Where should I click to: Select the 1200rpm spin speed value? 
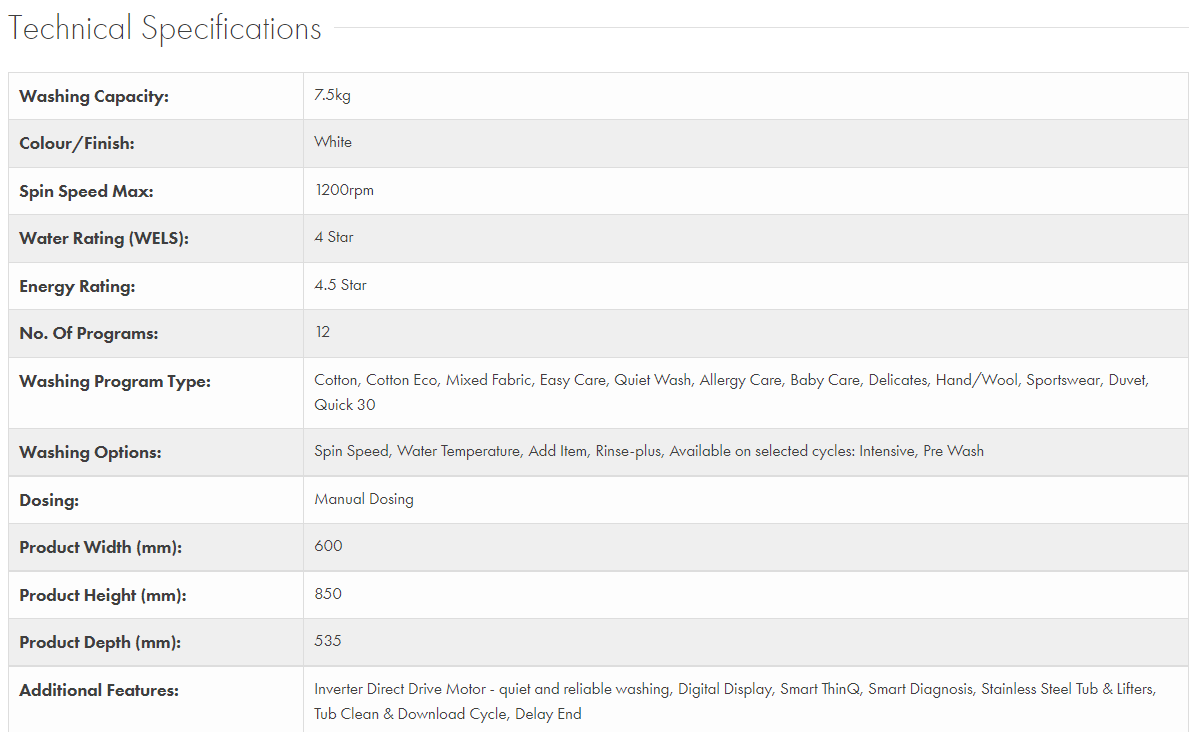tap(344, 190)
